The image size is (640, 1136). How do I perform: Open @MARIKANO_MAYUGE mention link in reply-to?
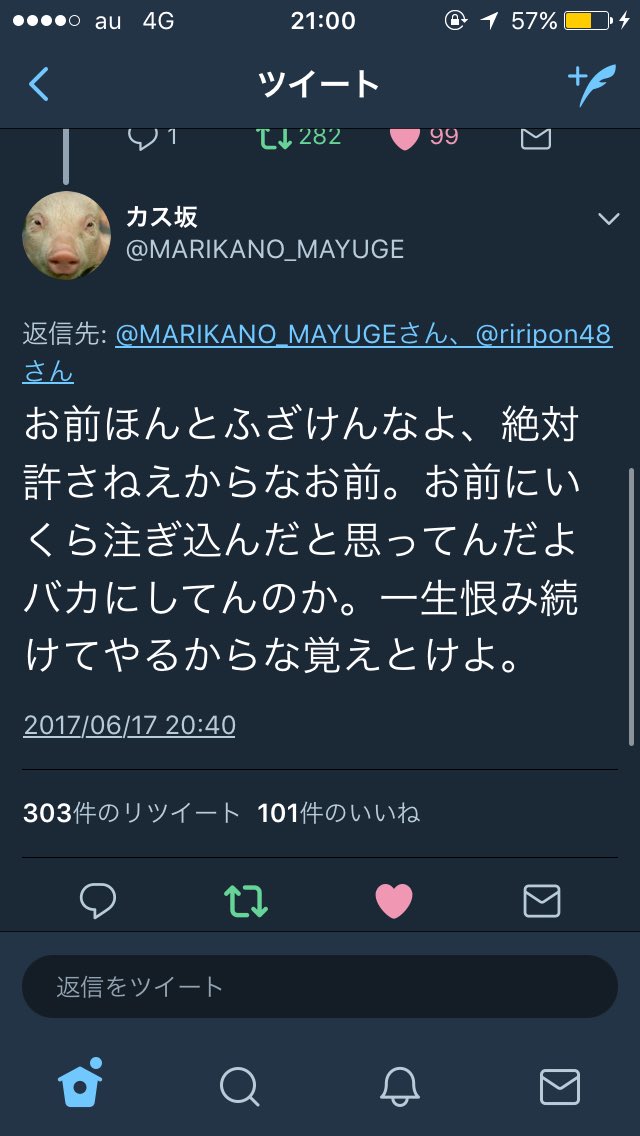(x=254, y=335)
